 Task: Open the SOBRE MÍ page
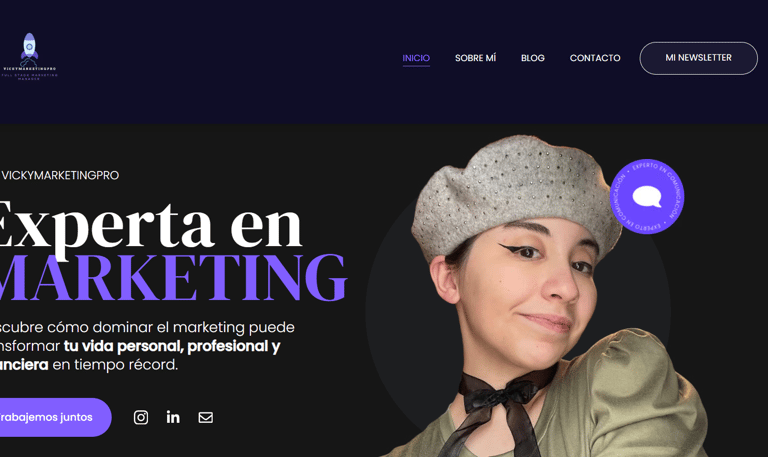(x=476, y=58)
